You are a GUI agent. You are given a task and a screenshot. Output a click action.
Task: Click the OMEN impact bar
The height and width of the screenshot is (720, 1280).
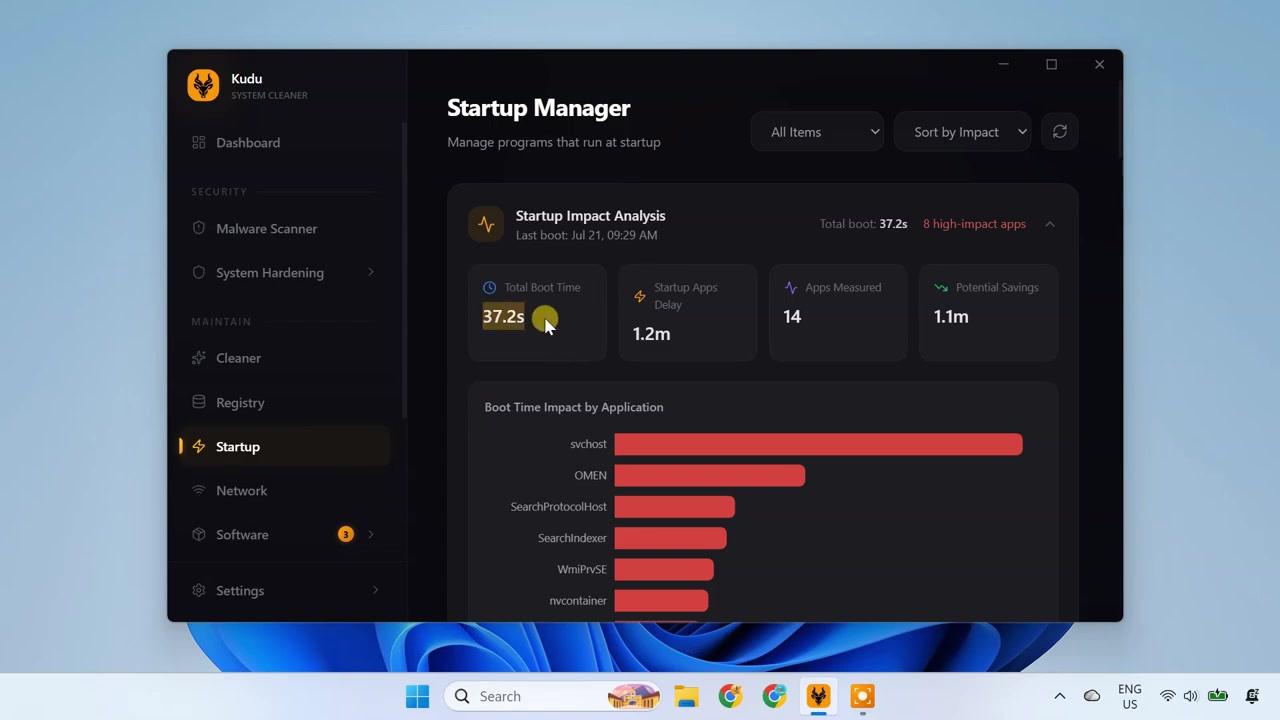pos(710,475)
